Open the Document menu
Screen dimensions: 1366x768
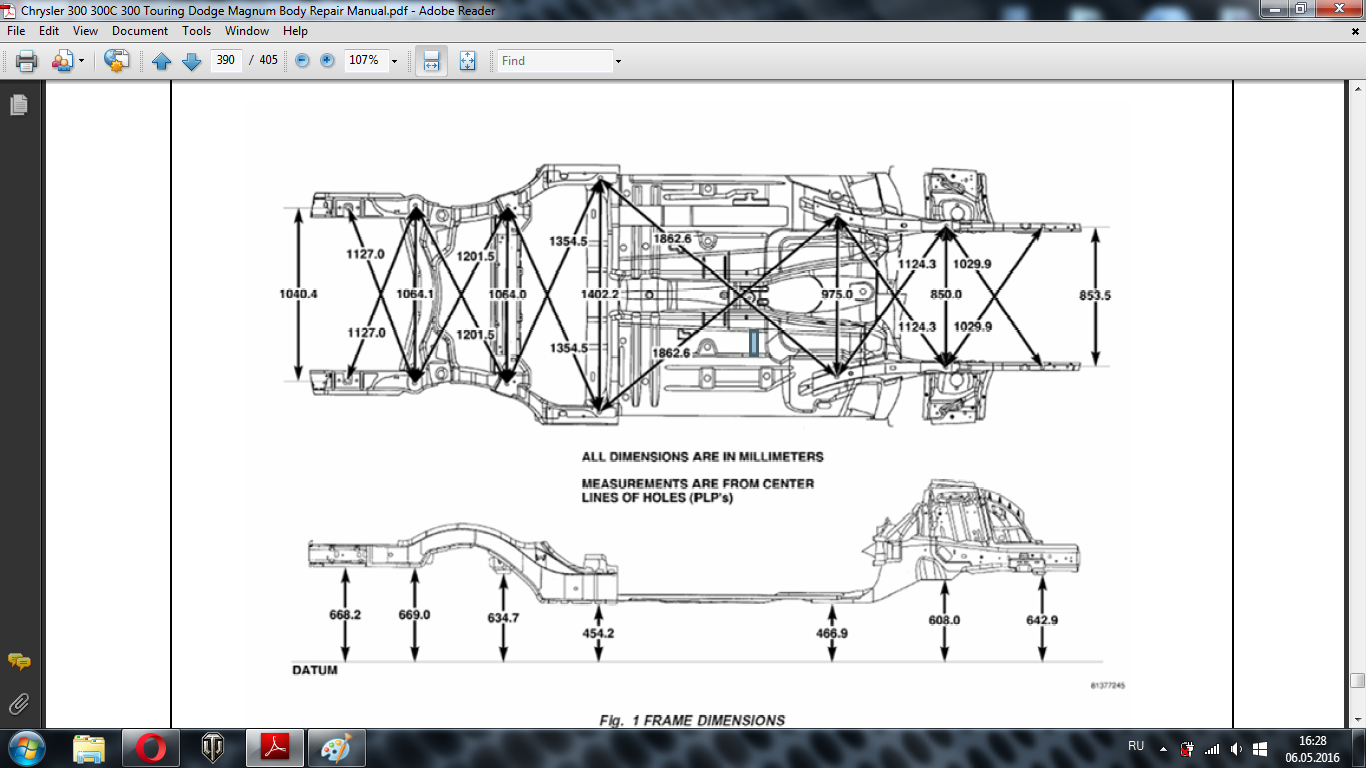140,31
